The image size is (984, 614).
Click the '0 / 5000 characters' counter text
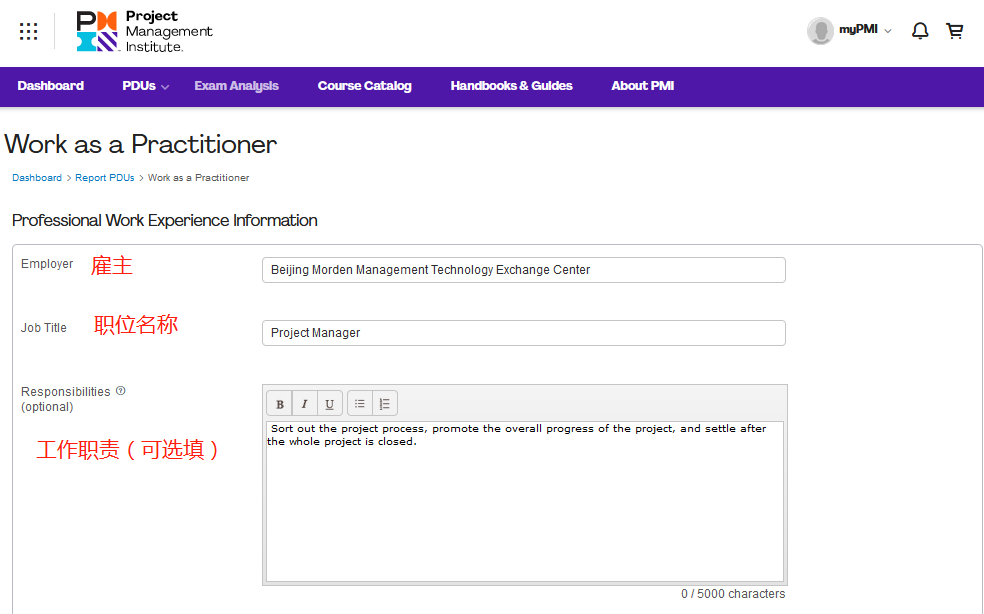point(733,594)
